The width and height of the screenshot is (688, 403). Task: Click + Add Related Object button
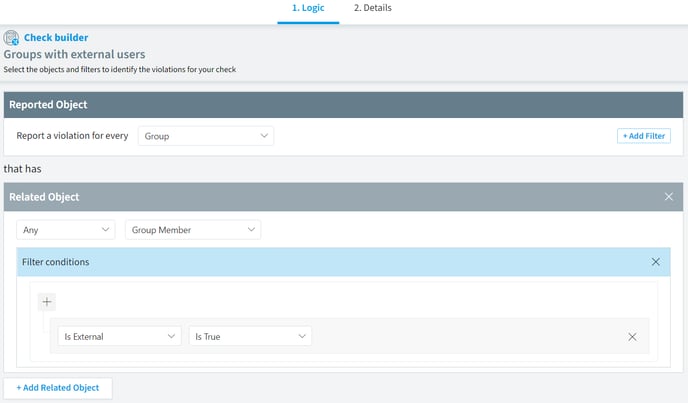tap(58, 388)
